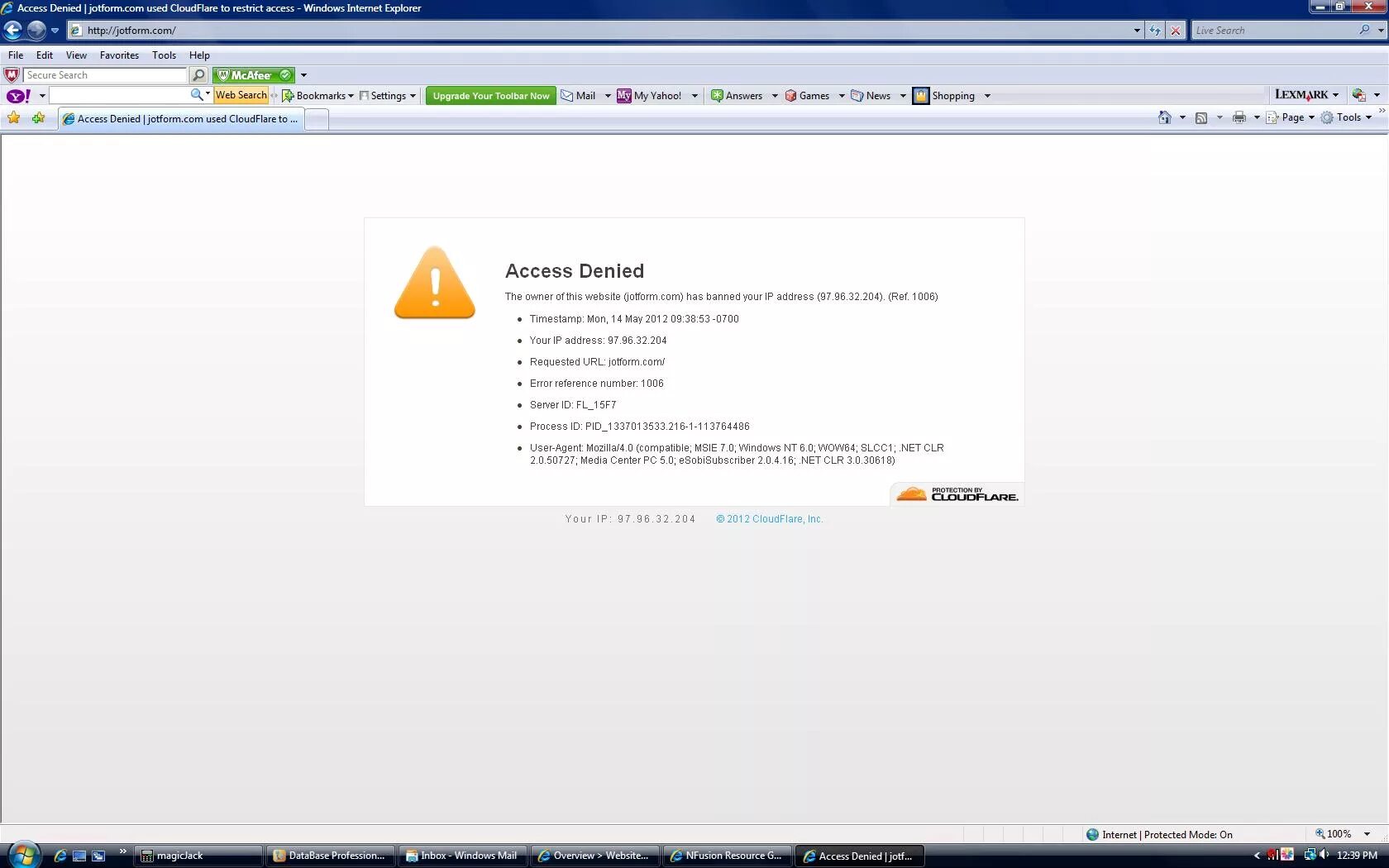The image size is (1389, 868).
Task: Click the Yahoo! logo in the toolbar
Action: (x=19, y=96)
